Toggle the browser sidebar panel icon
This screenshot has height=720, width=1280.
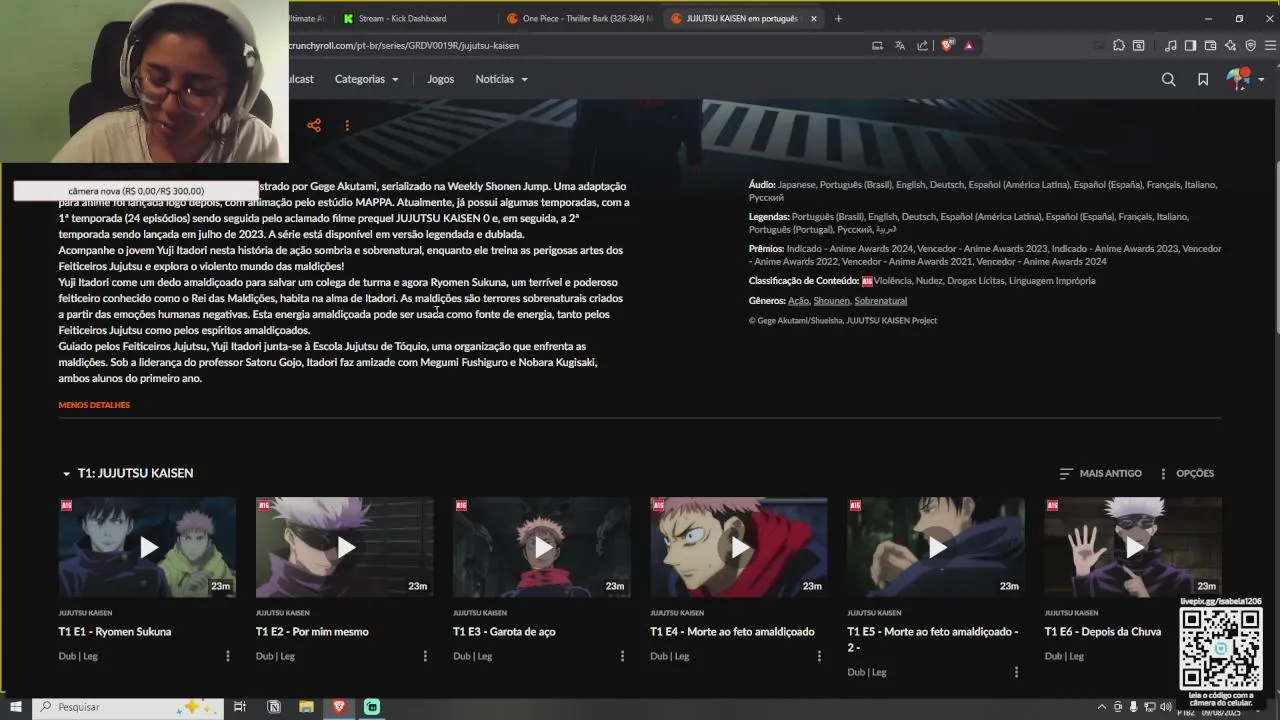[1190, 45]
